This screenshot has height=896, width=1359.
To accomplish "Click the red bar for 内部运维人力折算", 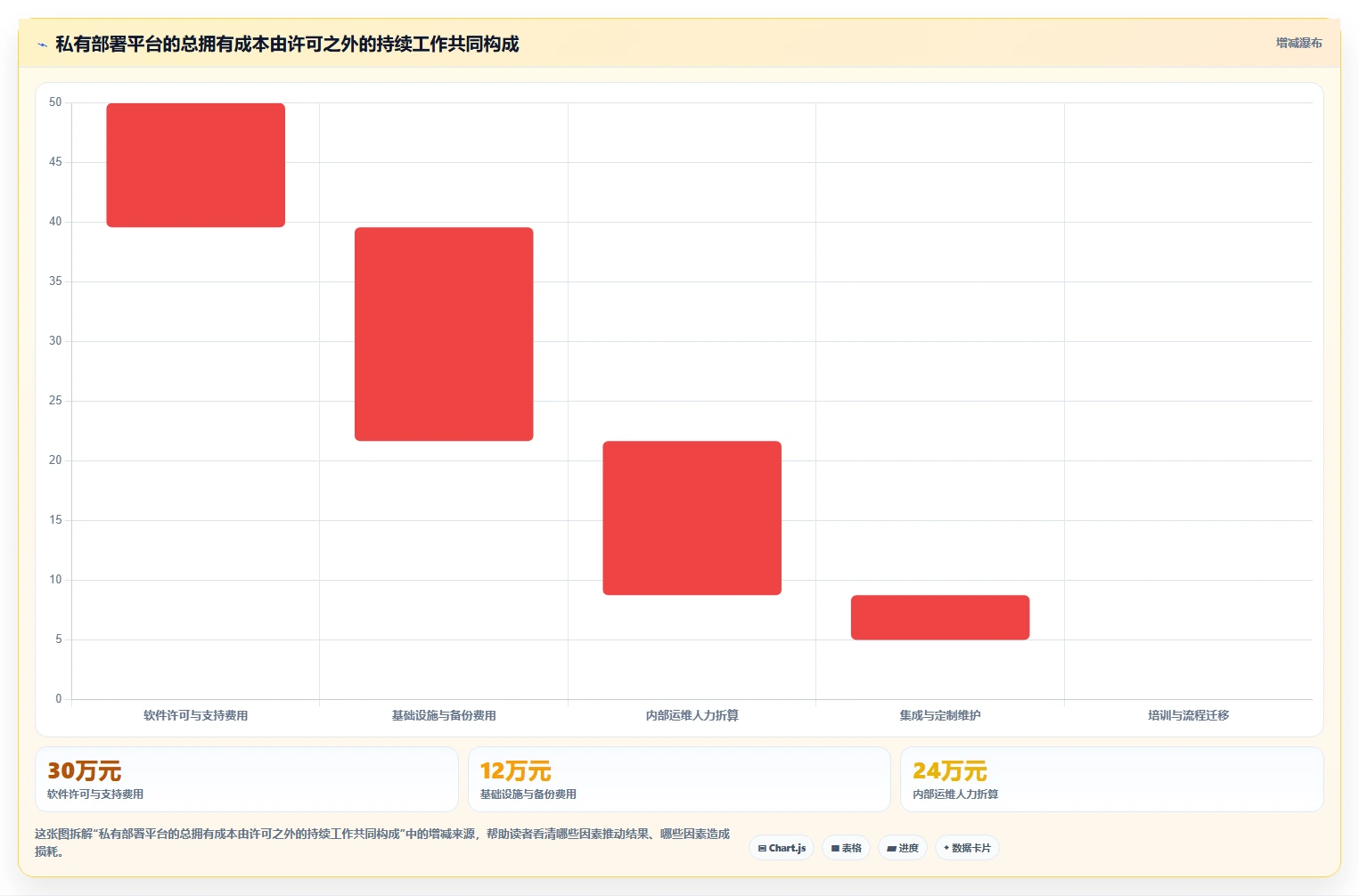I will pos(692,517).
